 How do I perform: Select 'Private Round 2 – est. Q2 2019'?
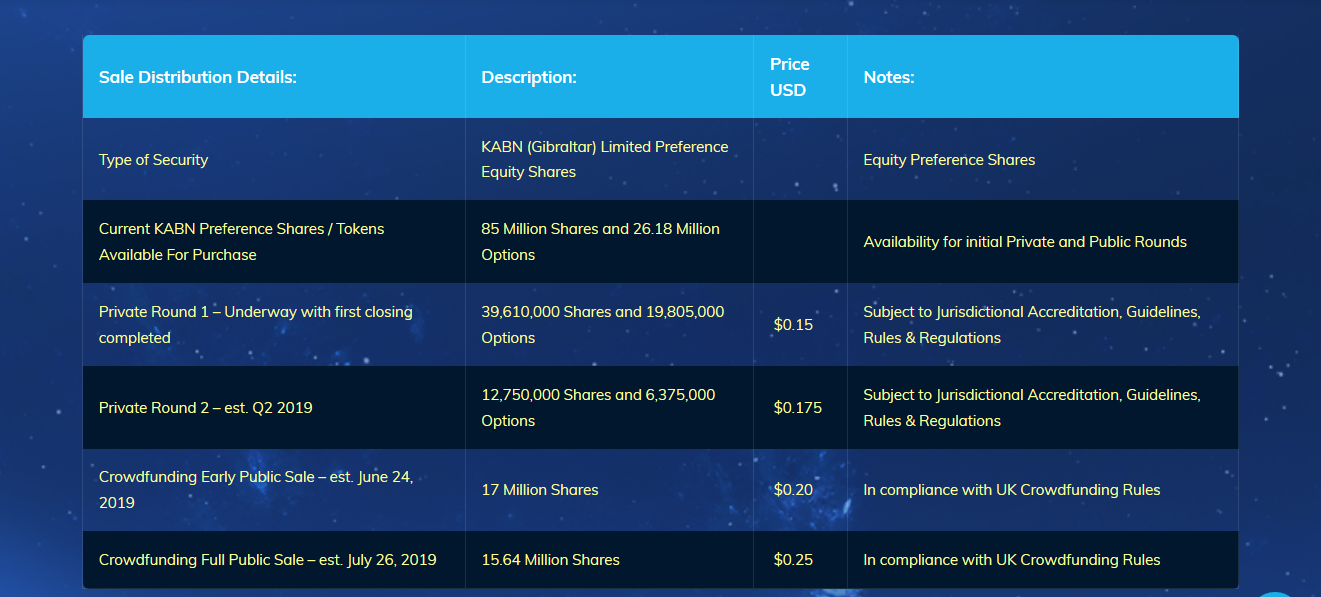tap(206, 408)
